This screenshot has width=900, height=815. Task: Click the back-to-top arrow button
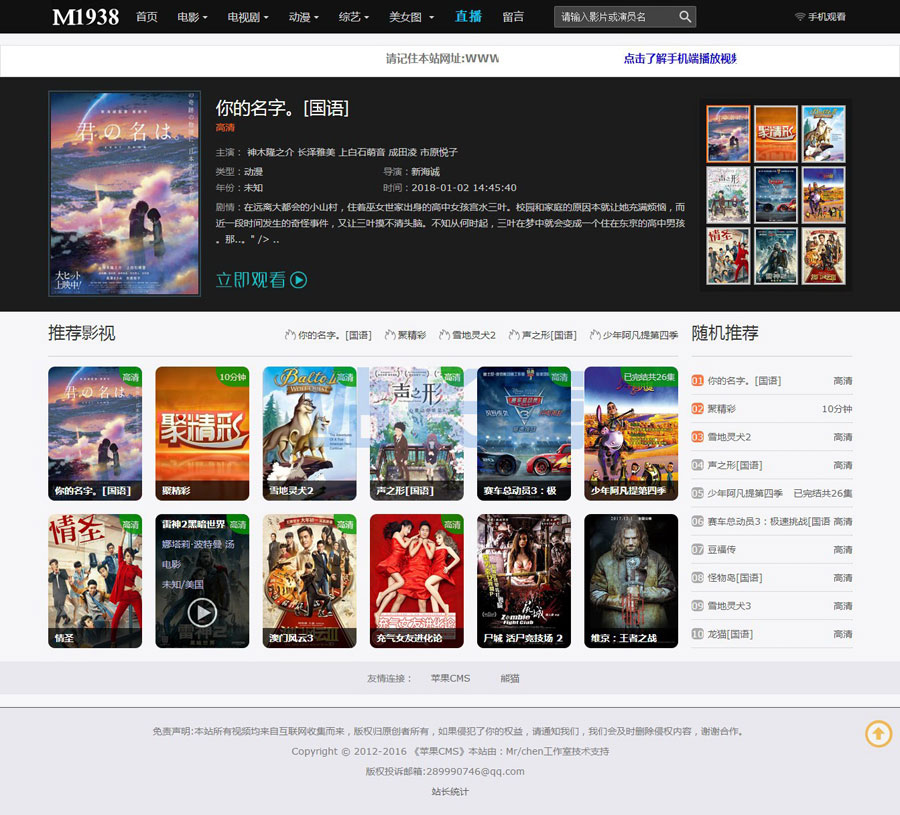[x=878, y=734]
